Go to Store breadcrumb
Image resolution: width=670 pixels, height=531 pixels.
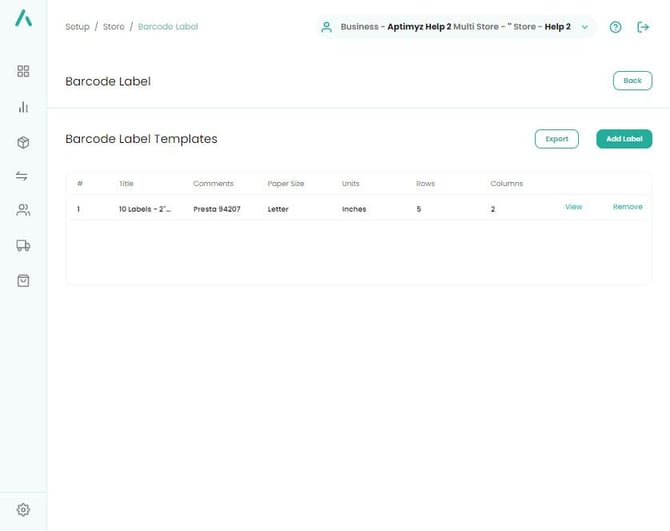(114, 27)
